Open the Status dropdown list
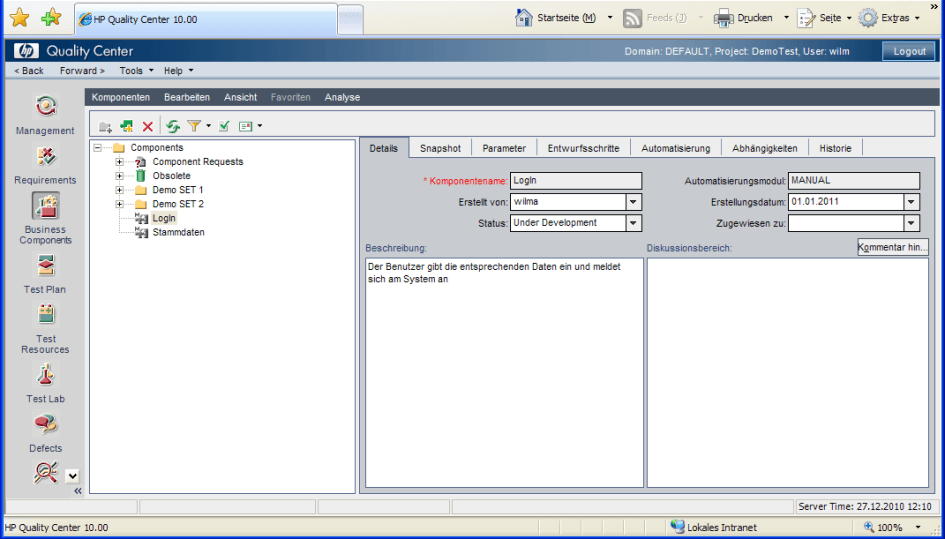The image size is (945, 539). (x=634, y=223)
